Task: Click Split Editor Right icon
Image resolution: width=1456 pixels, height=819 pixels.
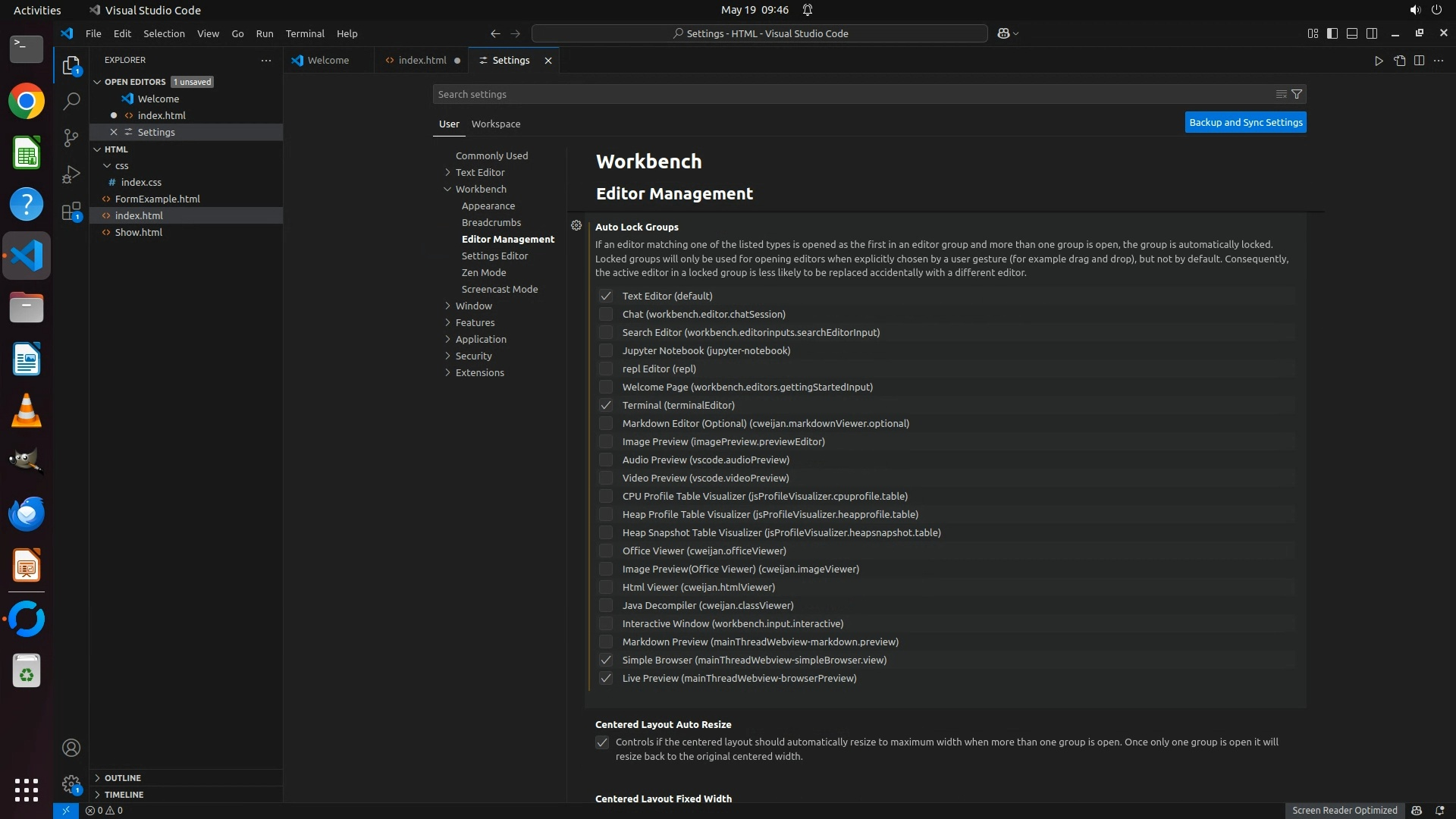Action: pyautogui.click(x=1419, y=61)
